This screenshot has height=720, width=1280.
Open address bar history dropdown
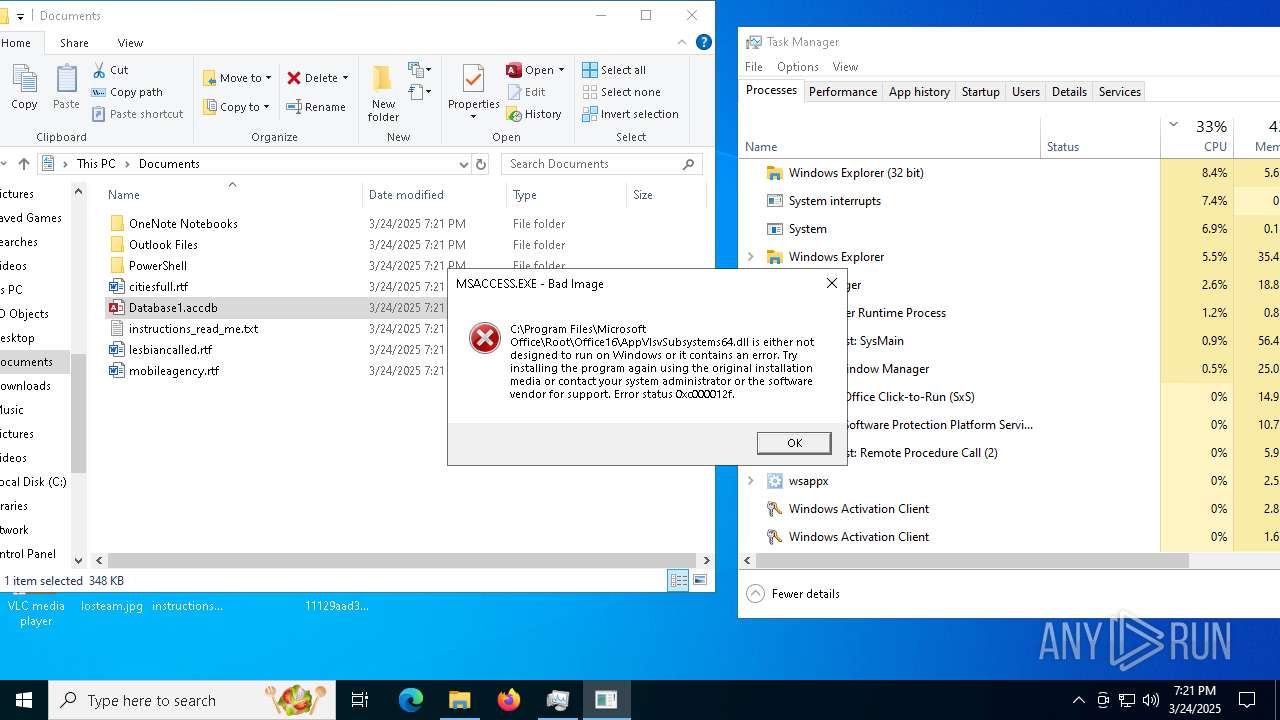point(463,164)
